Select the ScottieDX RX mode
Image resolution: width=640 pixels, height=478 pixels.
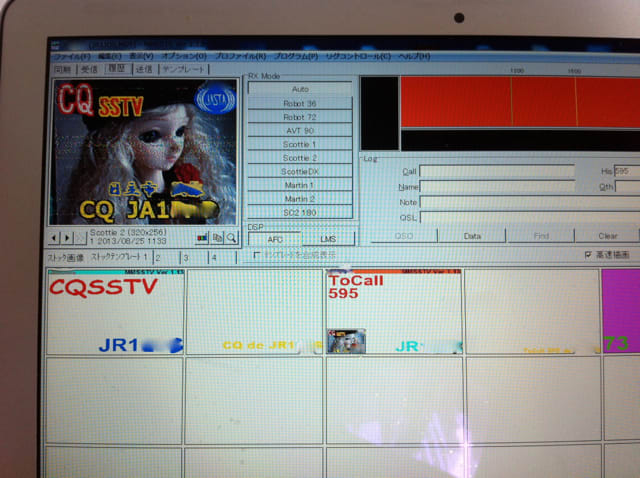[x=300, y=171]
